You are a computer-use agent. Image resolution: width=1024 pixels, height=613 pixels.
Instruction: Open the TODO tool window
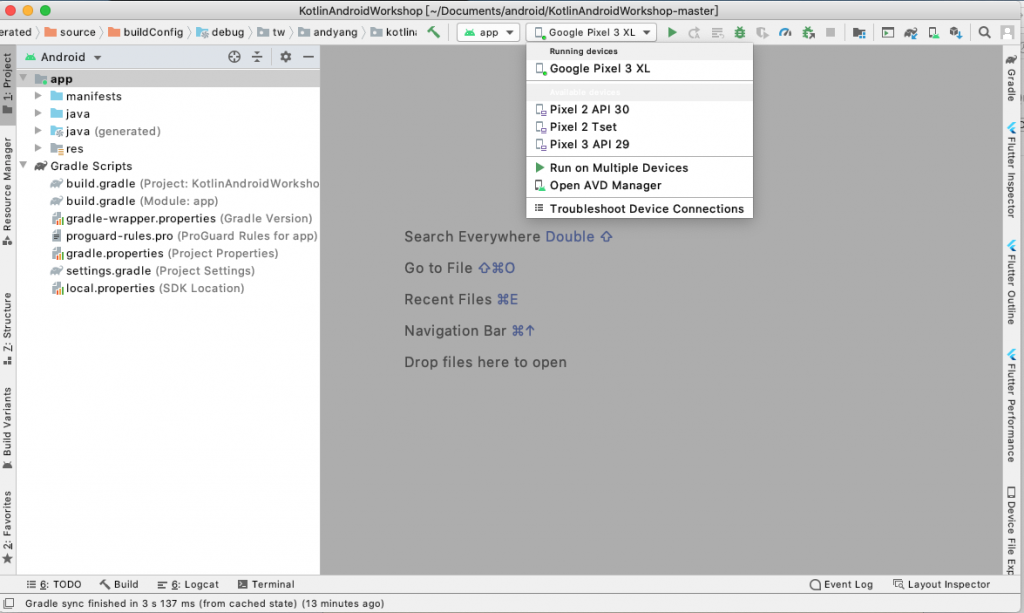(x=54, y=584)
